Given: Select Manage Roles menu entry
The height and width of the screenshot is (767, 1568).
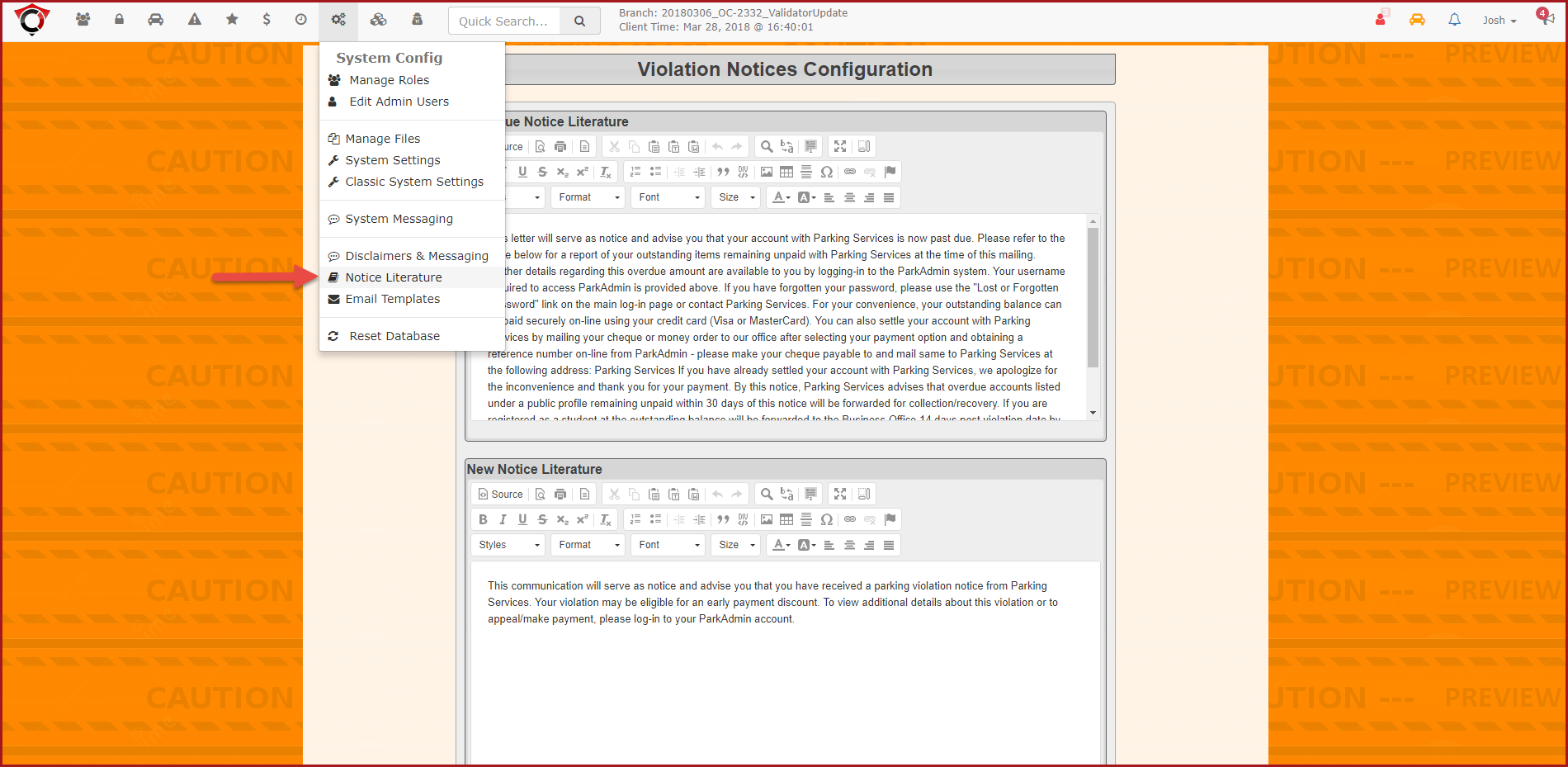Looking at the screenshot, I should click(x=389, y=80).
